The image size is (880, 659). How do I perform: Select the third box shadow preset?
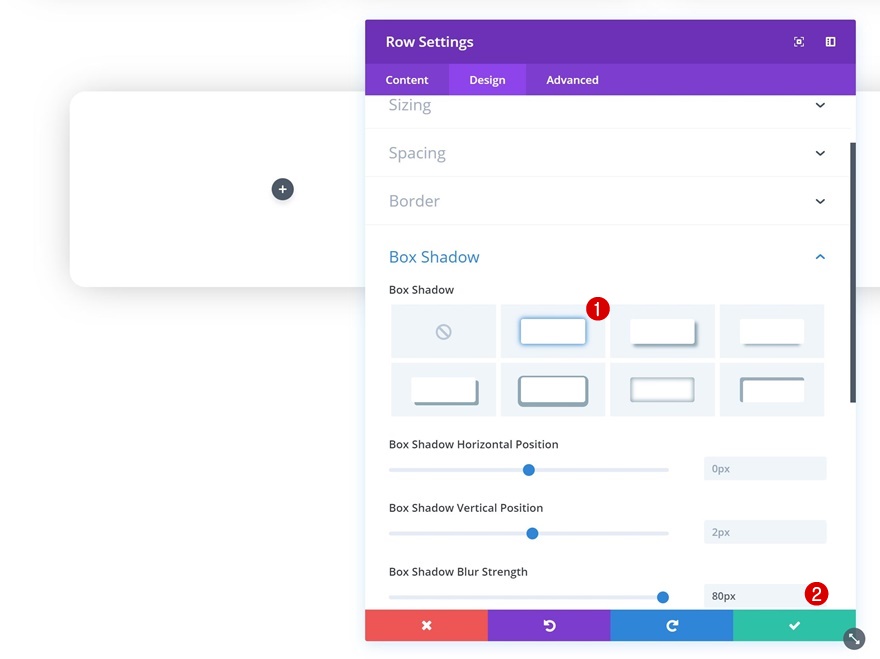coord(662,331)
